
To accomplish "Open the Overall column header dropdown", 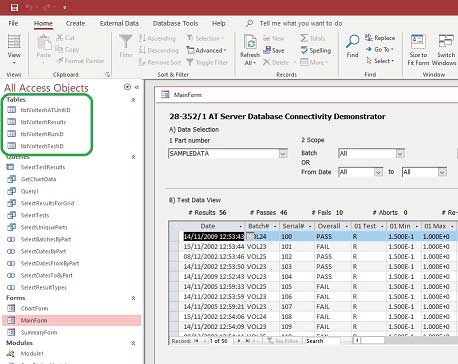I will pos(346,226).
